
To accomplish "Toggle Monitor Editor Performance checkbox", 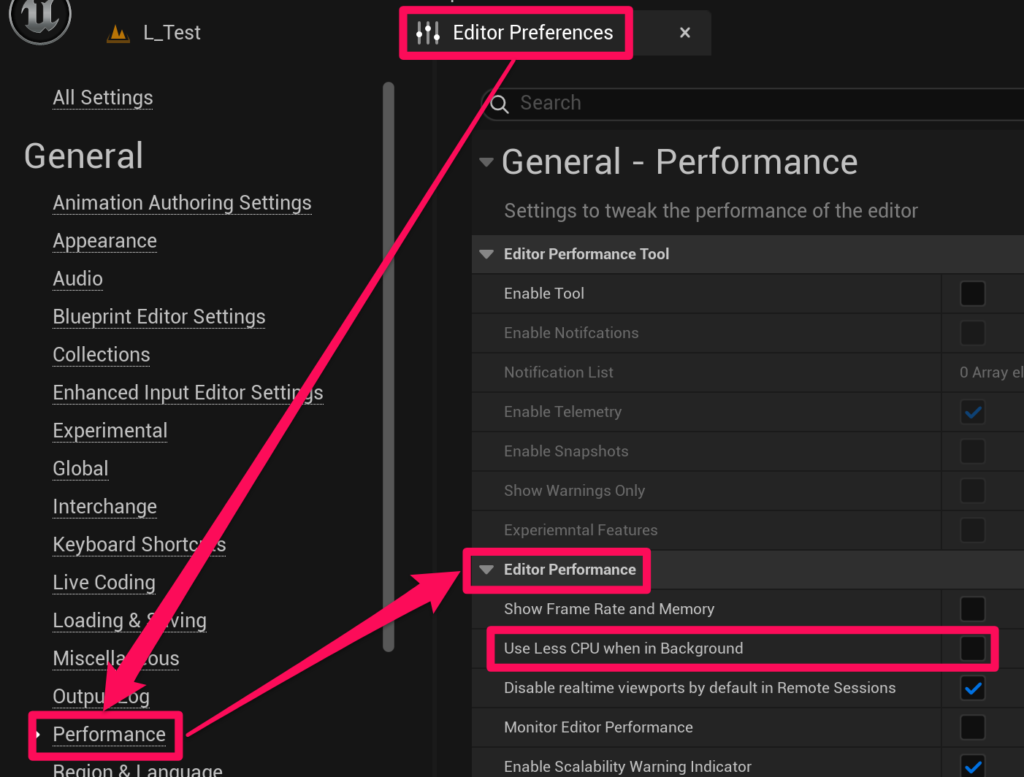I will [971, 727].
